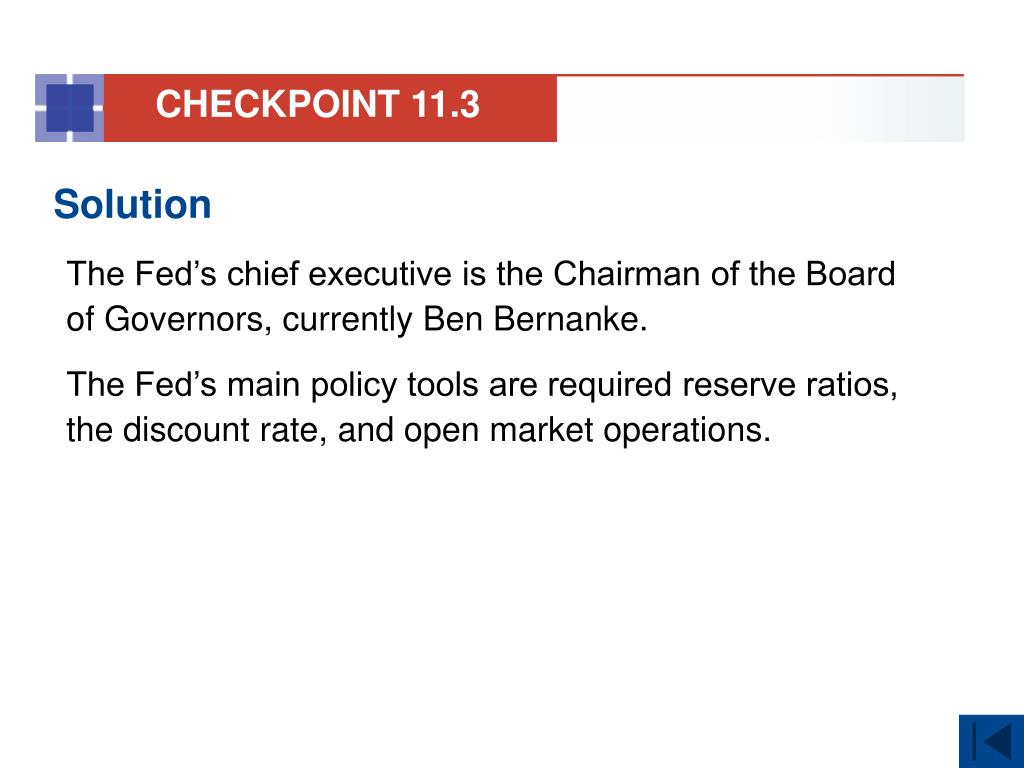1024x768 pixels.
Task: Click the number 11.3 in the header
Action: [x=445, y=104]
